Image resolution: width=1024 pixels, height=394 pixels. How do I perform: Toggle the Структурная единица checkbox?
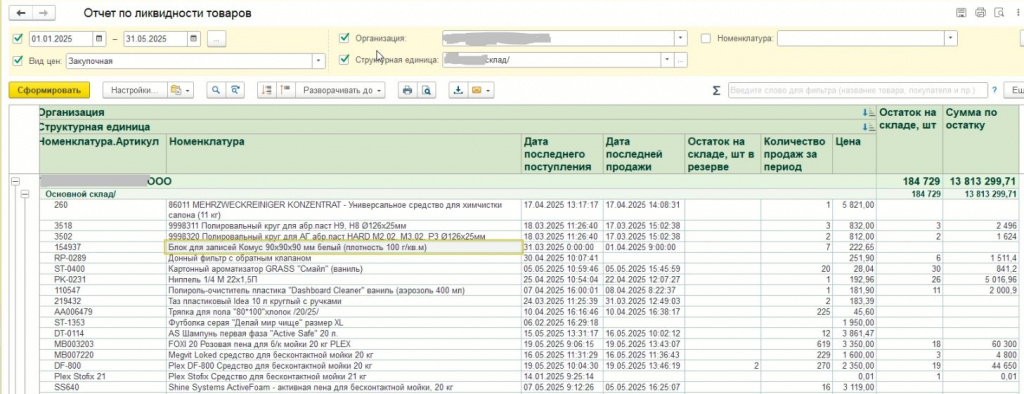tap(344, 59)
